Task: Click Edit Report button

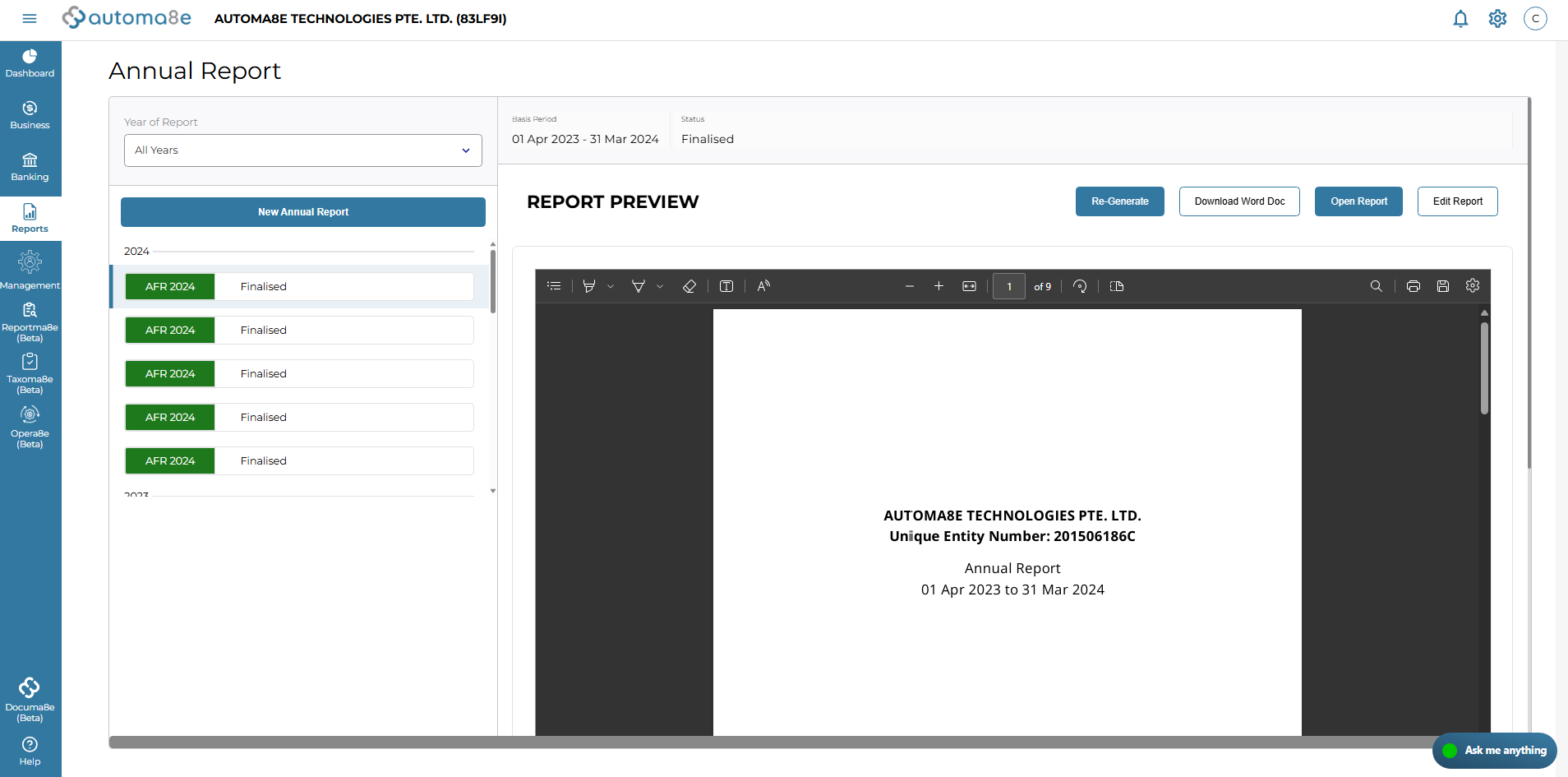Action: [1458, 201]
